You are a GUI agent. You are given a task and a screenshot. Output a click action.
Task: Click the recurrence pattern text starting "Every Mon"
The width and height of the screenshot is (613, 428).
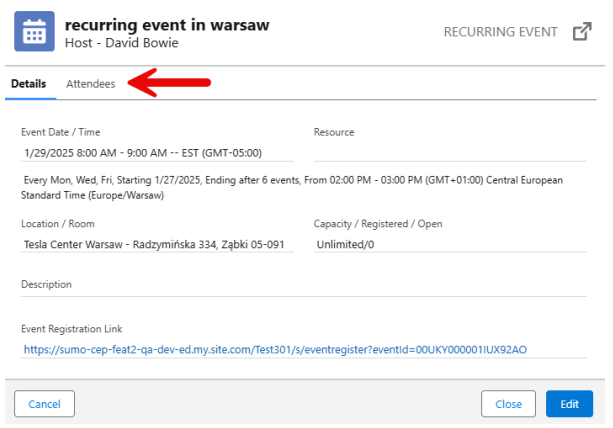tap(293, 187)
